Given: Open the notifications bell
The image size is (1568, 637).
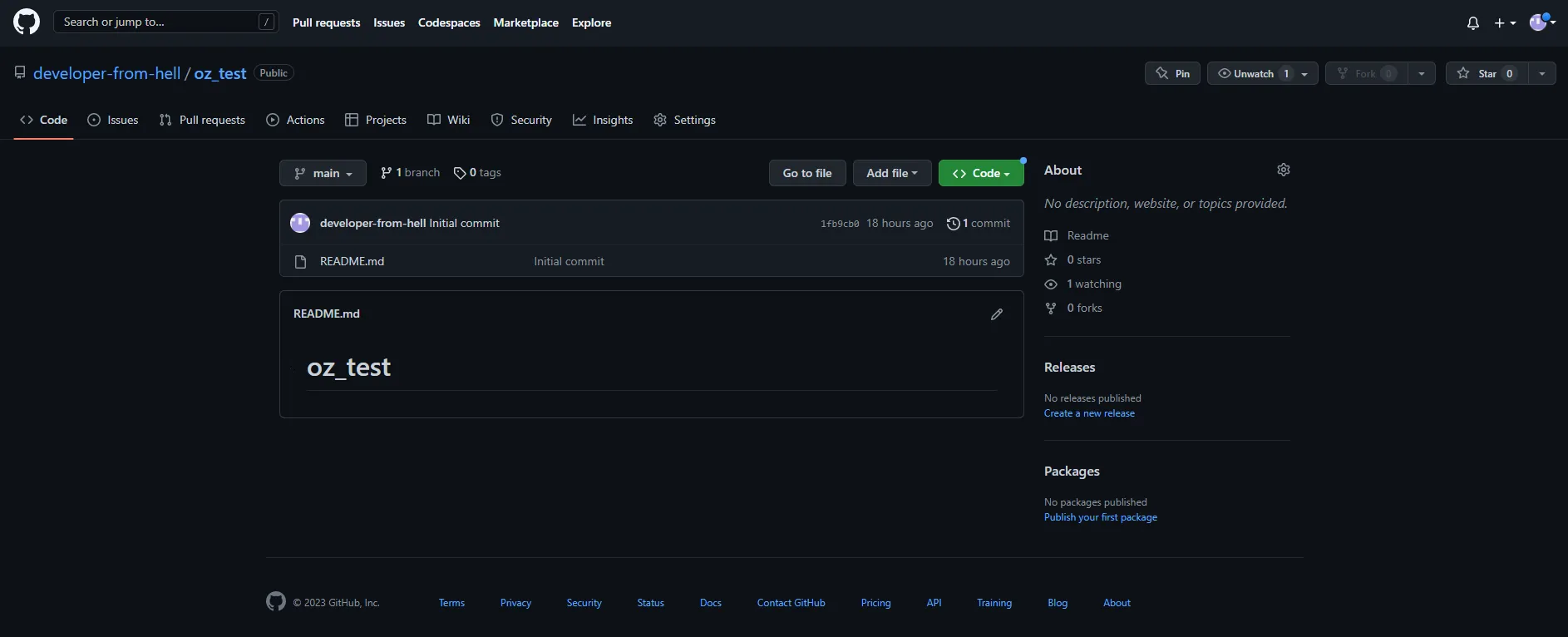Looking at the screenshot, I should (x=1473, y=23).
